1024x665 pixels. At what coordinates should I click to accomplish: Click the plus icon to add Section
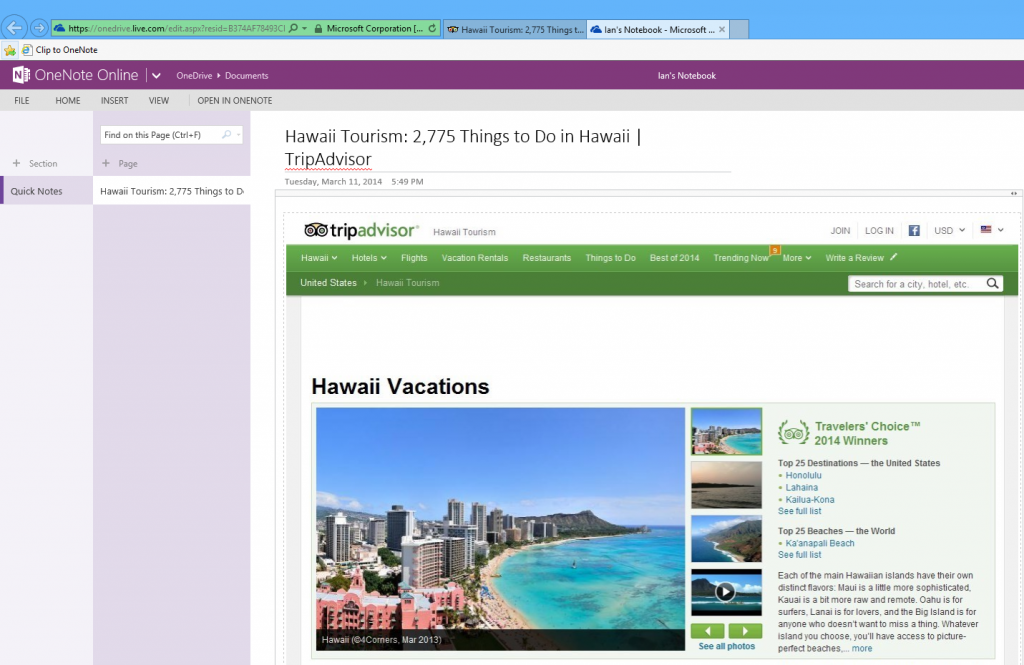pyautogui.click(x=16, y=163)
